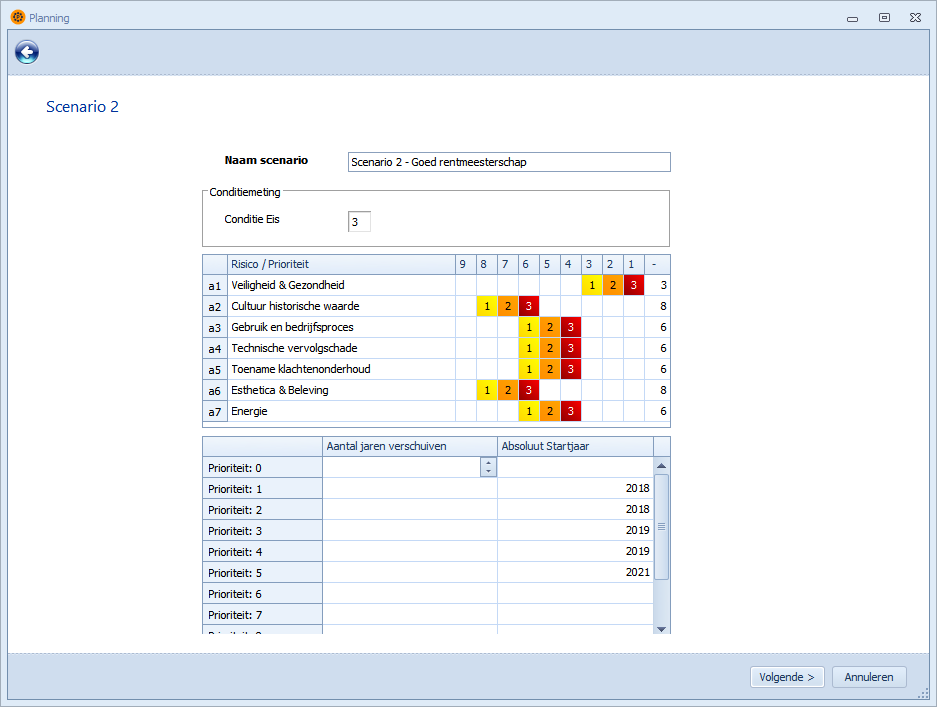Click the Risico / Prioriteit column header
The height and width of the screenshot is (707, 937).
click(338, 264)
